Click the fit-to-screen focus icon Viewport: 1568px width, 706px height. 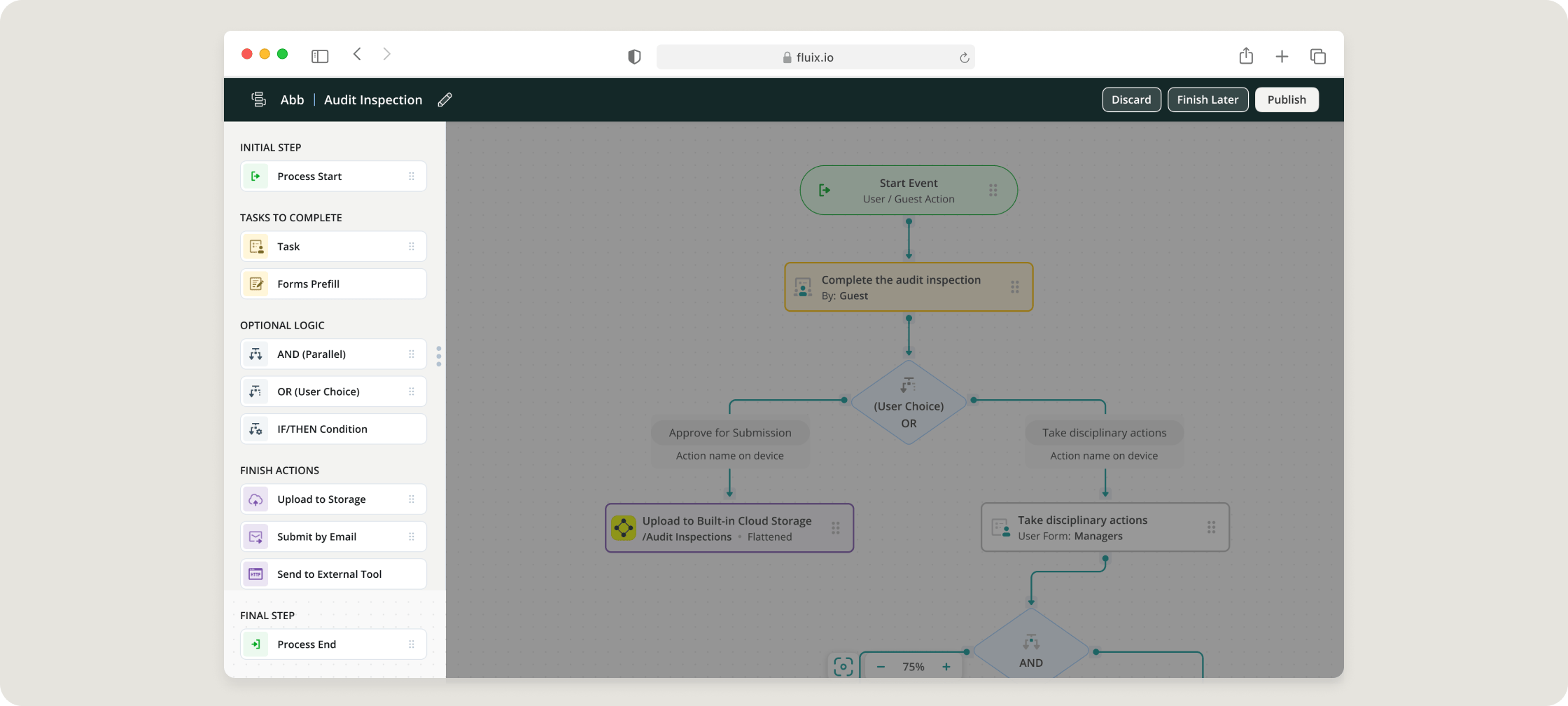point(843,666)
